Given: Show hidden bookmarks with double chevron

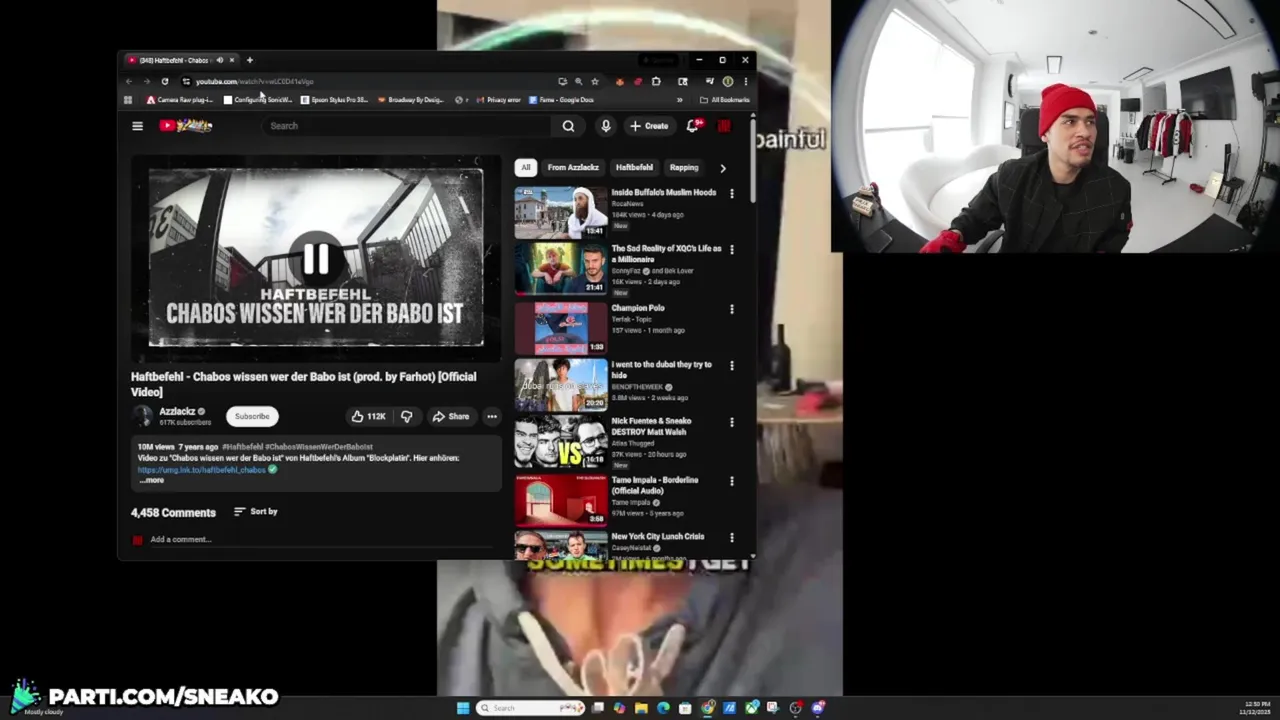Looking at the screenshot, I should [x=679, y=100].
